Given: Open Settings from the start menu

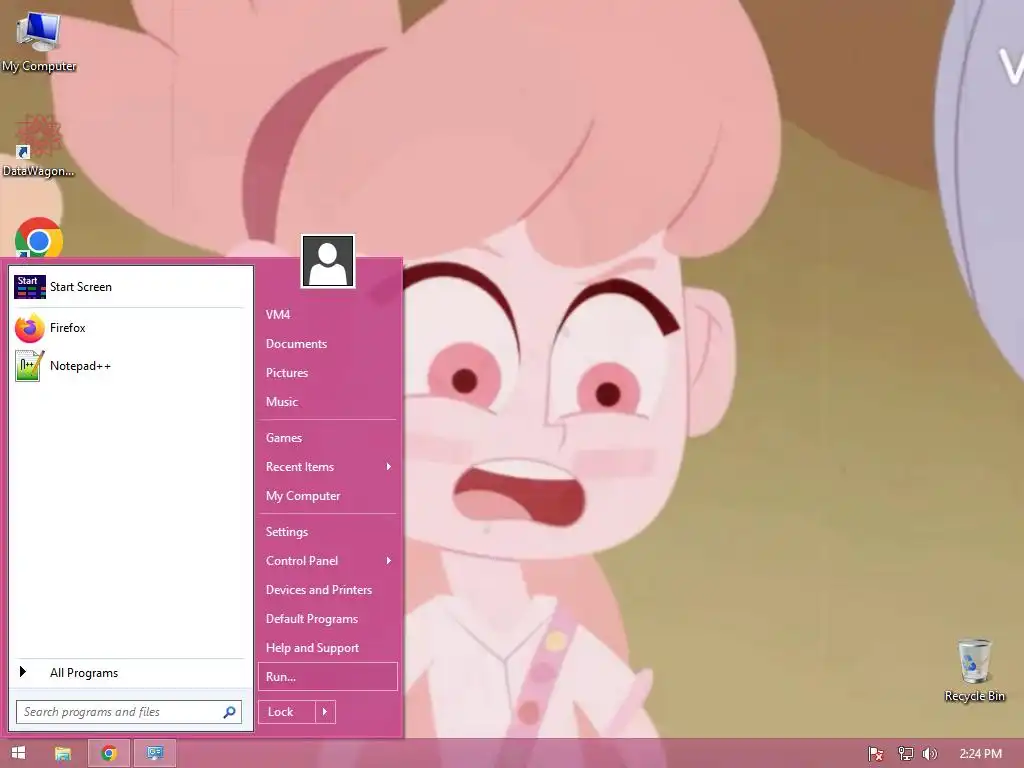Looking at the screenshot, I should 328,532.
